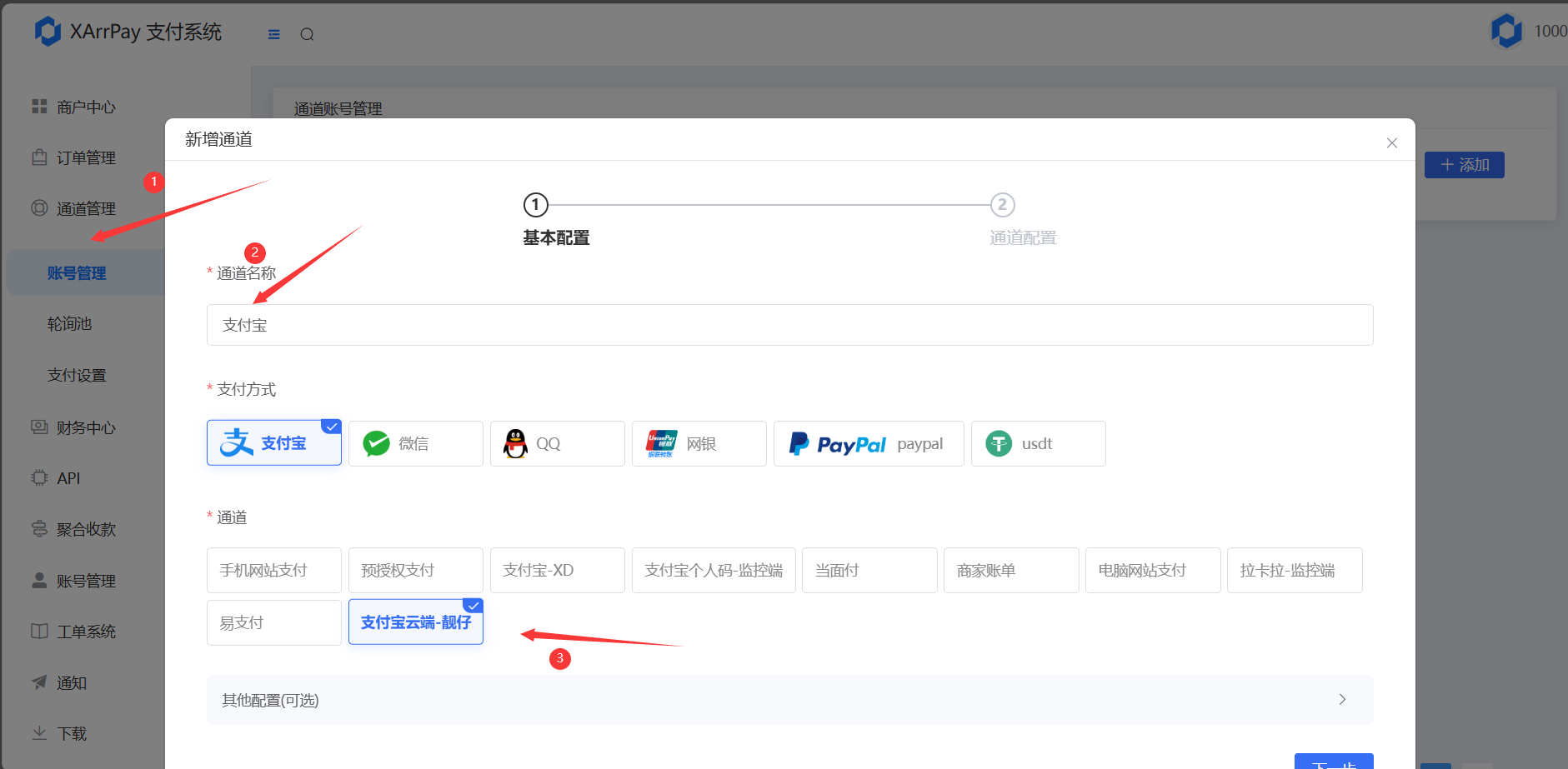The width and height of the screenshot is (1568, 769).
Task: Click the search magnifier icon
Action: [x=307, y=34]
